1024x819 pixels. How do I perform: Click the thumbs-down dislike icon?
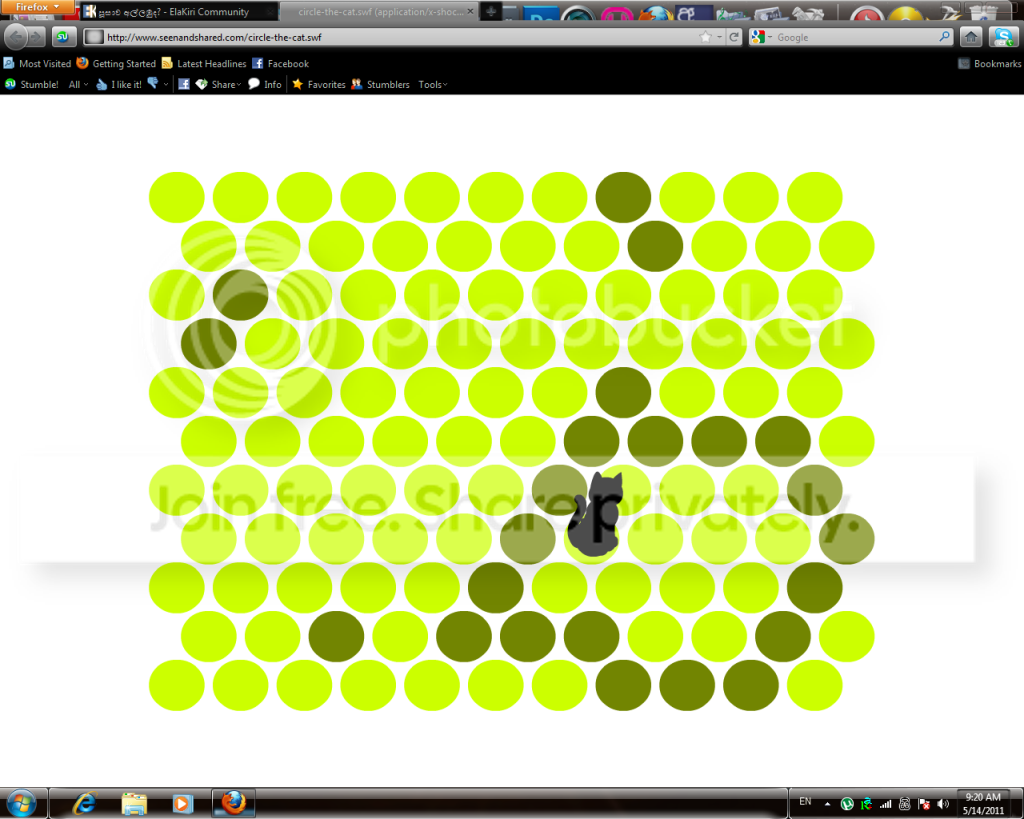(153, 84)
